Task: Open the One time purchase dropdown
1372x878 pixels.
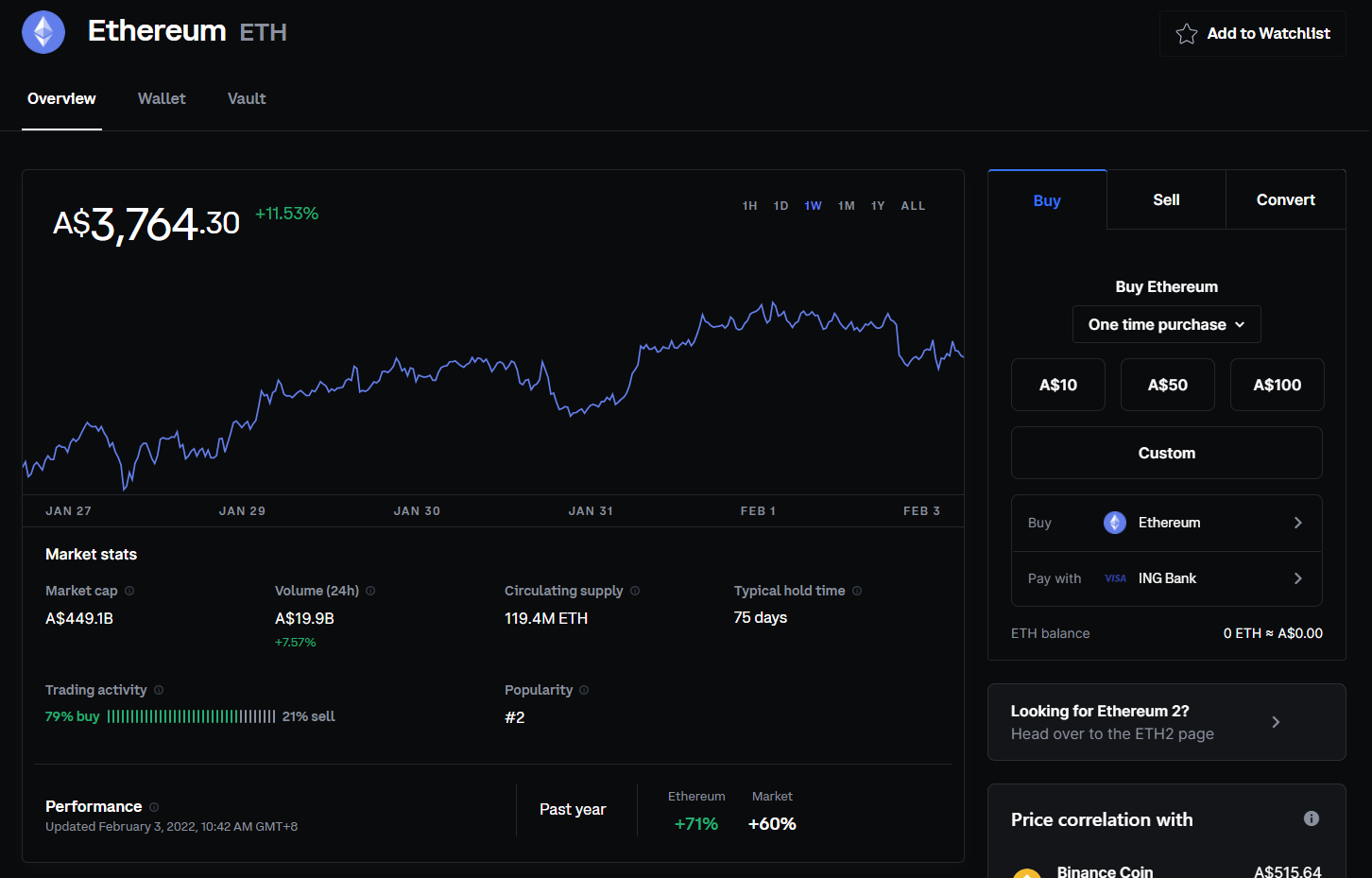Action: [x=1167, y=324]
